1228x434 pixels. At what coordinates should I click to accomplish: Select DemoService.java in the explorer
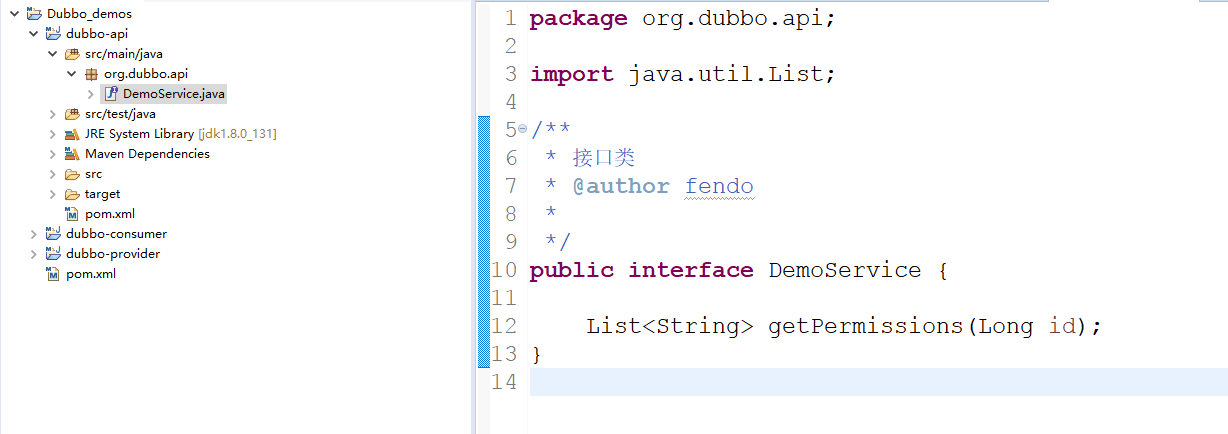coord(174,94)
